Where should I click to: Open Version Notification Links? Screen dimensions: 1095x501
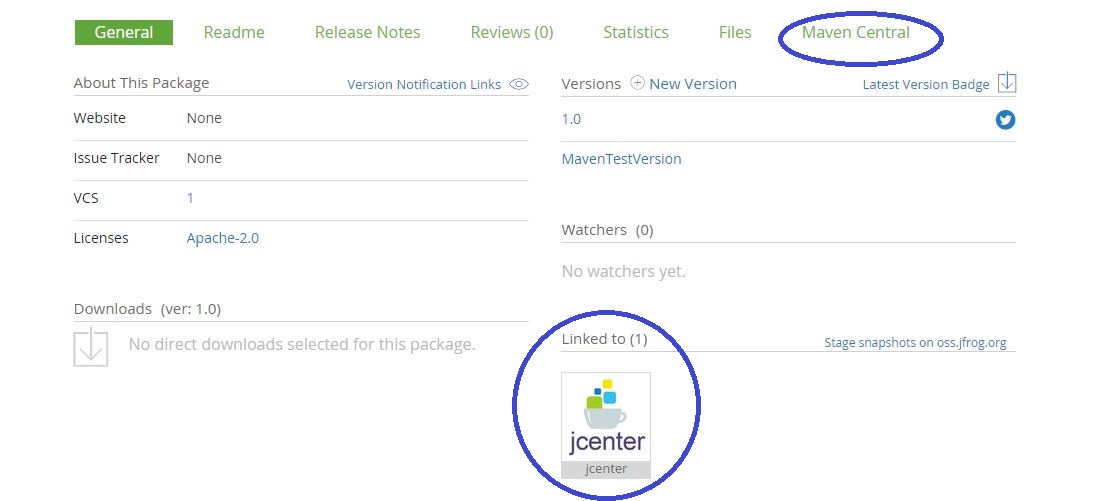pyautogui.click(x=424, y=85)
